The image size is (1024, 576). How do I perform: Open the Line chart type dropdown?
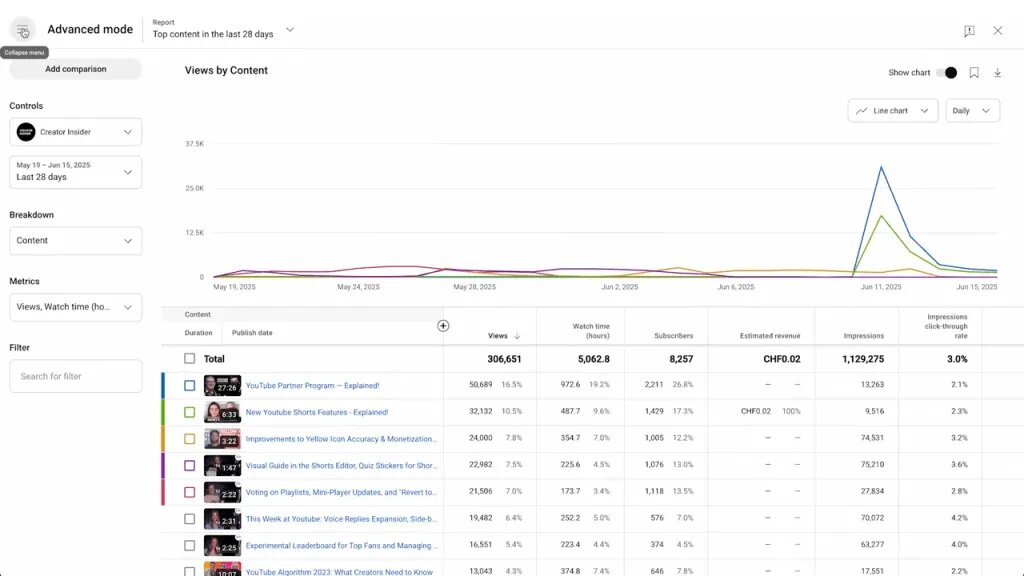coord(891,110)
